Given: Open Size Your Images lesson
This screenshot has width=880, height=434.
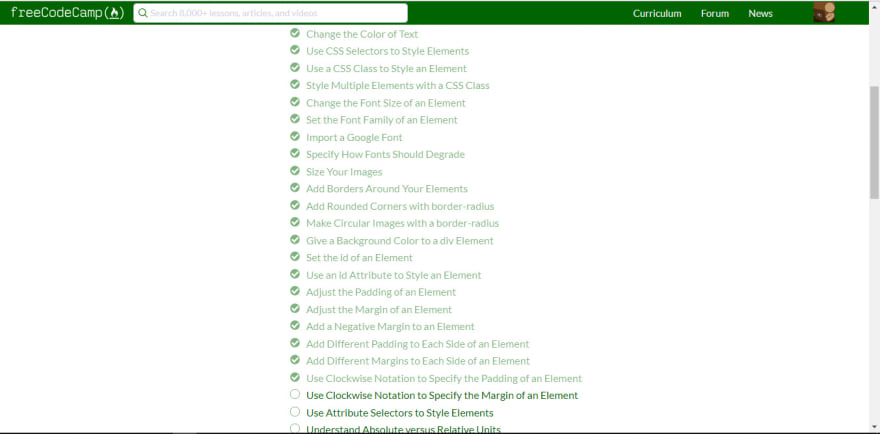Looking at the screenshot, I should click(x=344, y=172).
